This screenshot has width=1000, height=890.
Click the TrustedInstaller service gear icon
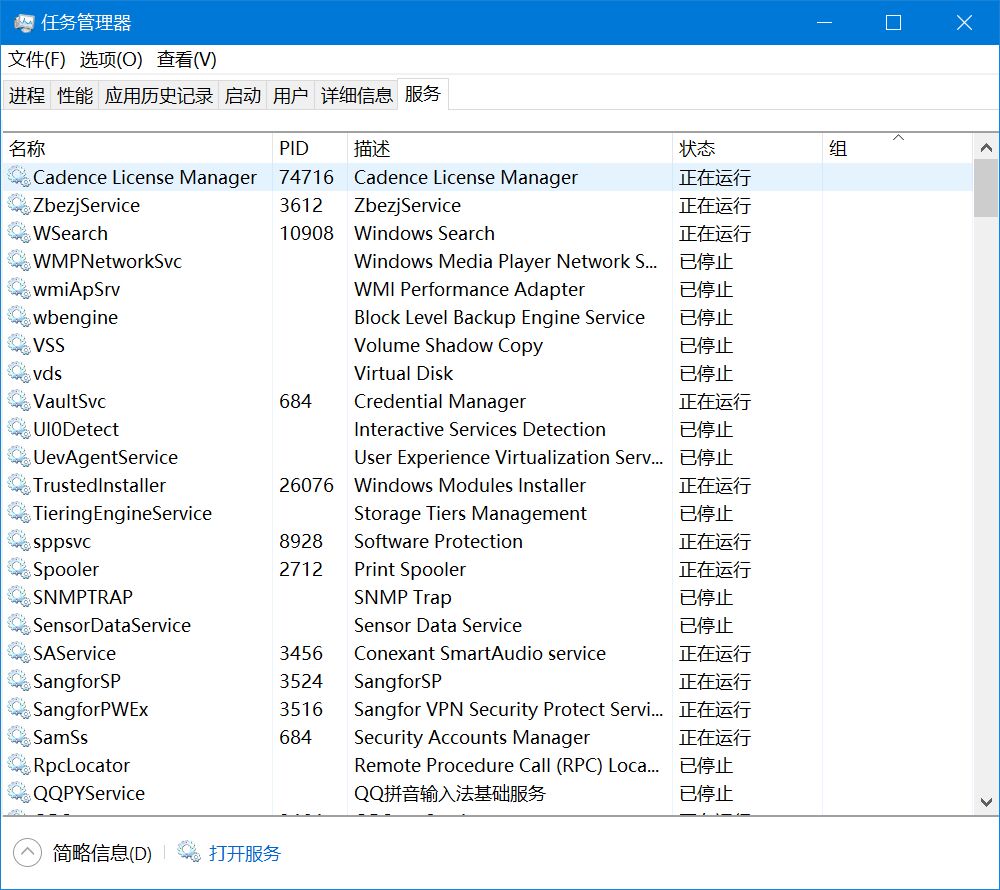pos(18,485)
